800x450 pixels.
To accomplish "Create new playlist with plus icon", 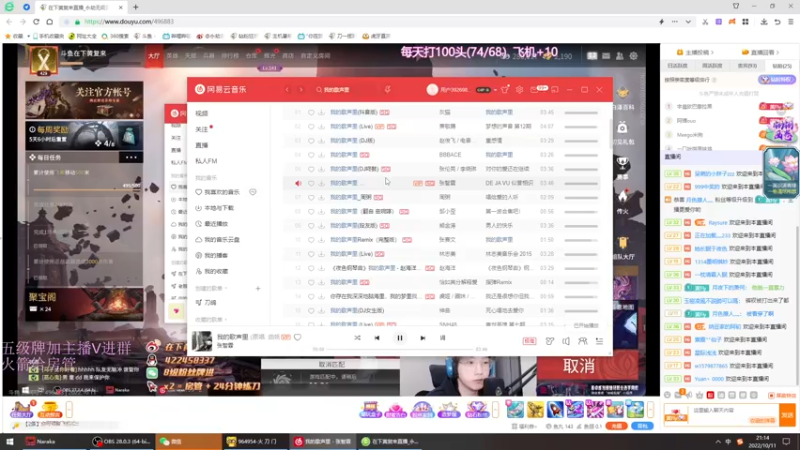I will coord(258,288).
